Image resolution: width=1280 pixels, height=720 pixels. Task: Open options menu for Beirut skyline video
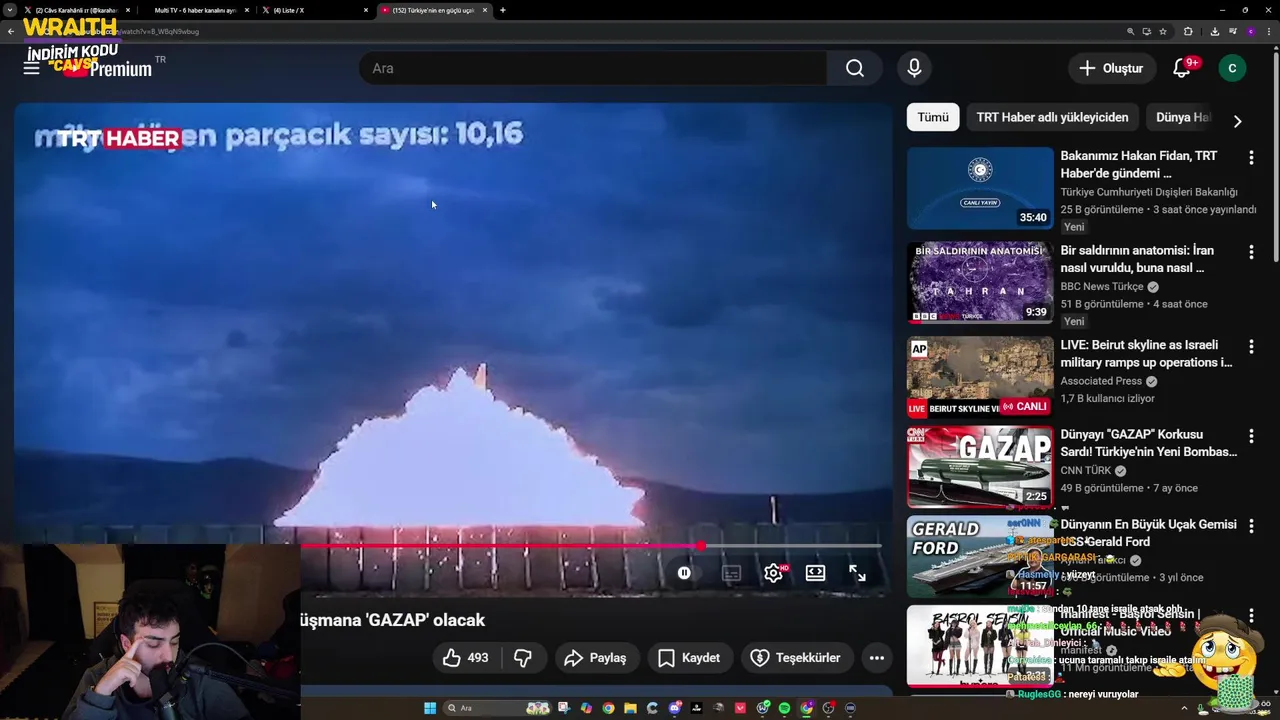1250,346
